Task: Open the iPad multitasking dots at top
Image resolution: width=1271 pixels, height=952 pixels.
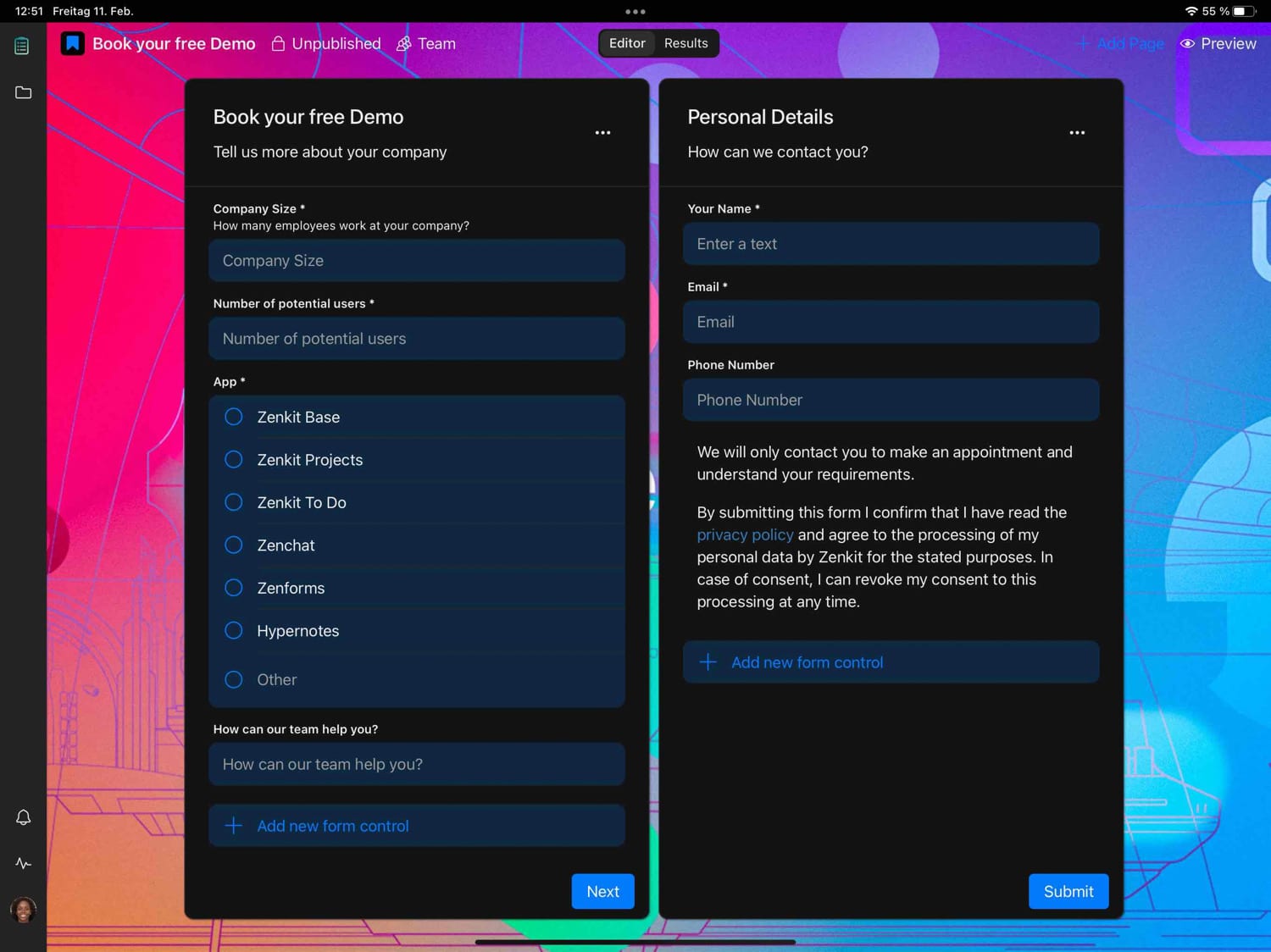Action: pyautogui.click(x=635, y=12)
